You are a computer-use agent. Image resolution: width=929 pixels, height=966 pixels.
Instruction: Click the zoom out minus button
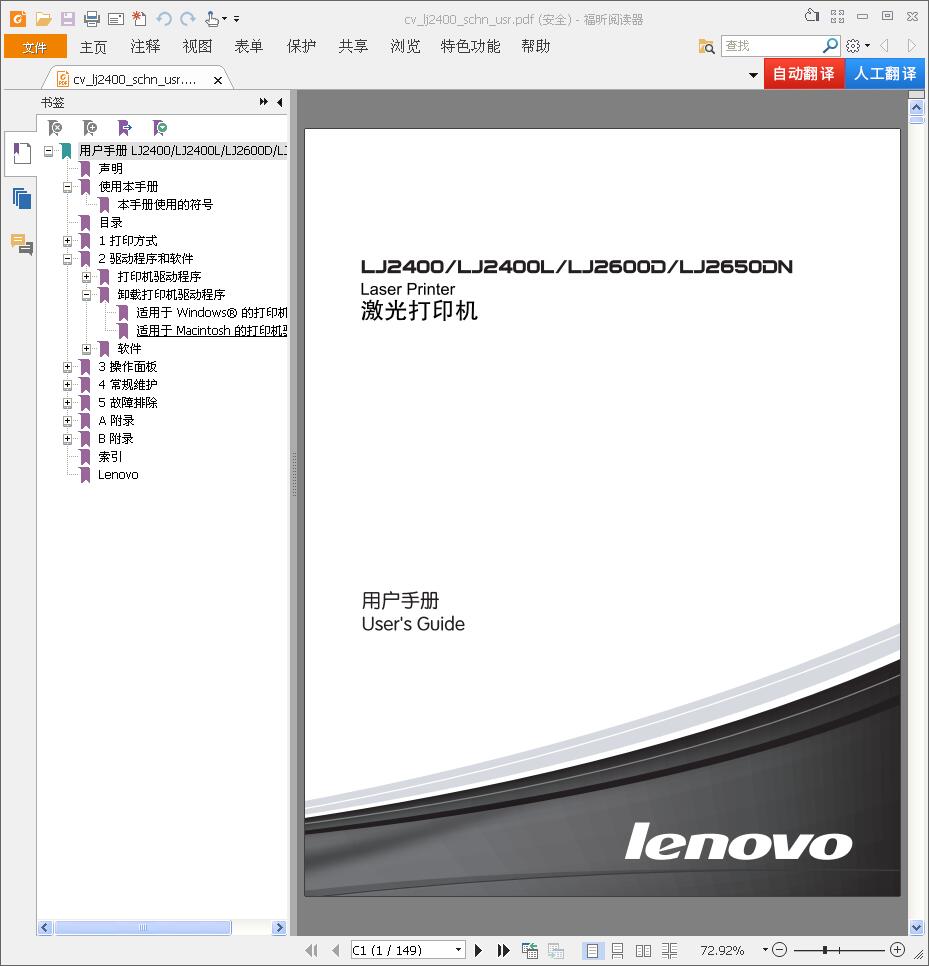click(x=779, y=950)
